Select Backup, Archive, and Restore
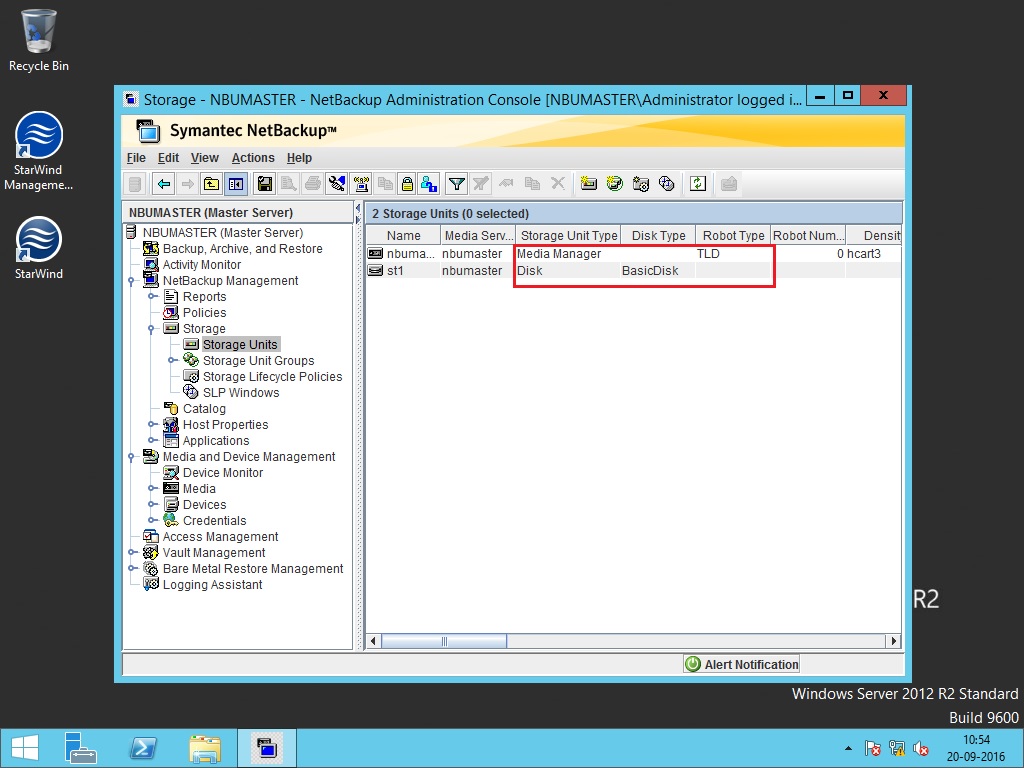The height and width of the screenshot is (768, 1024). point(242,249)
